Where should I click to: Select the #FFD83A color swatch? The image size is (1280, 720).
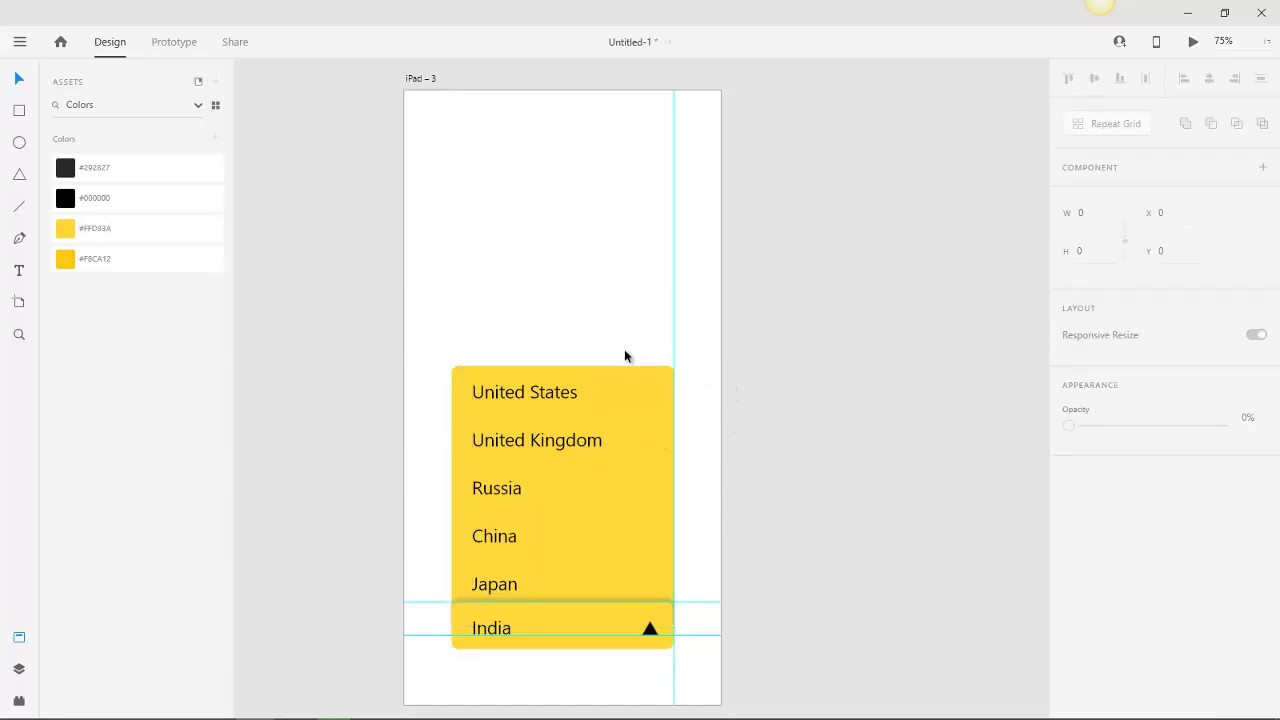[x=65, y=229]
